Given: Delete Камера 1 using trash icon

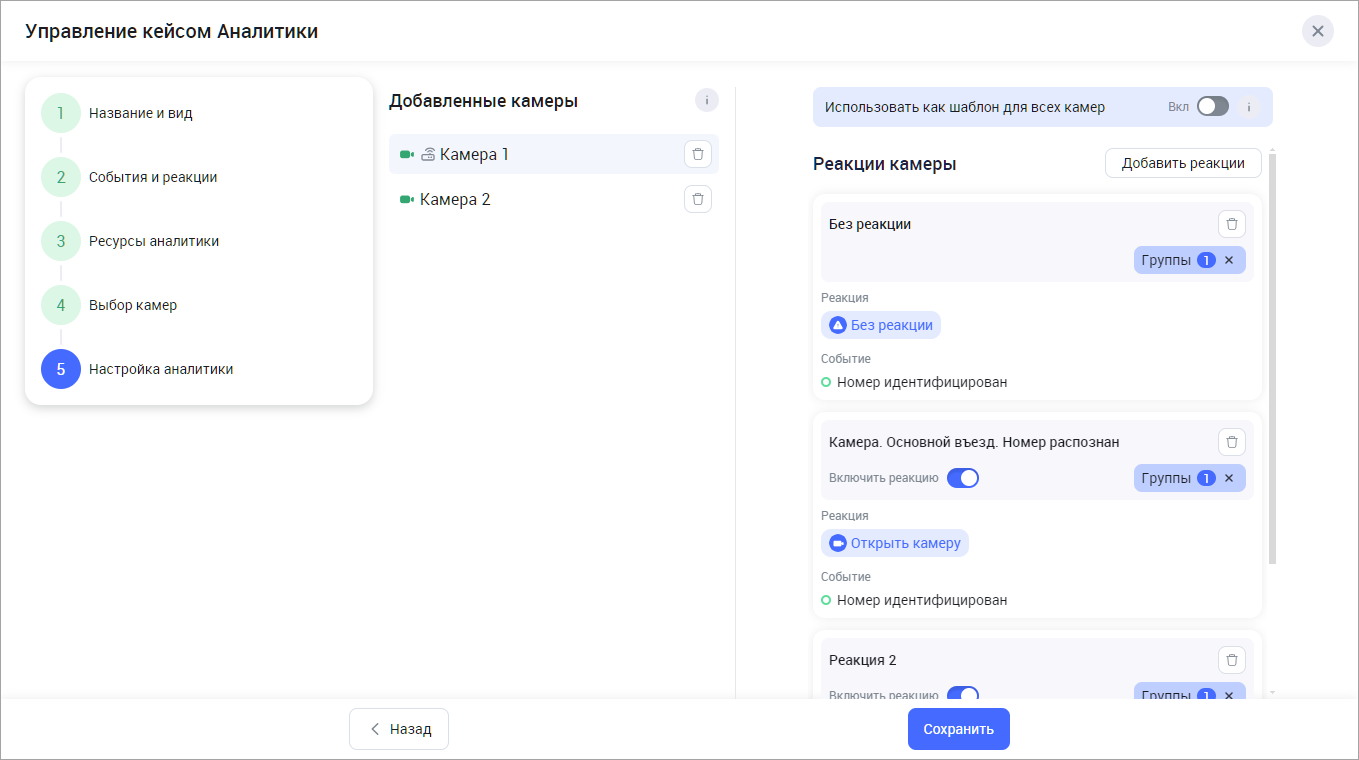Looking at the screenshot, I should coord(697,154).
